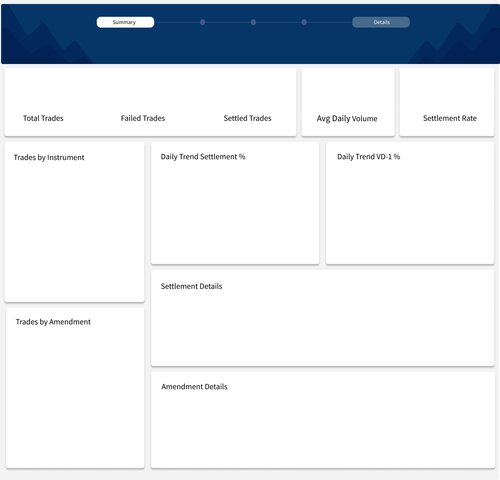
Task: Jump to the middle progress dot
Action: coord(253,22)
